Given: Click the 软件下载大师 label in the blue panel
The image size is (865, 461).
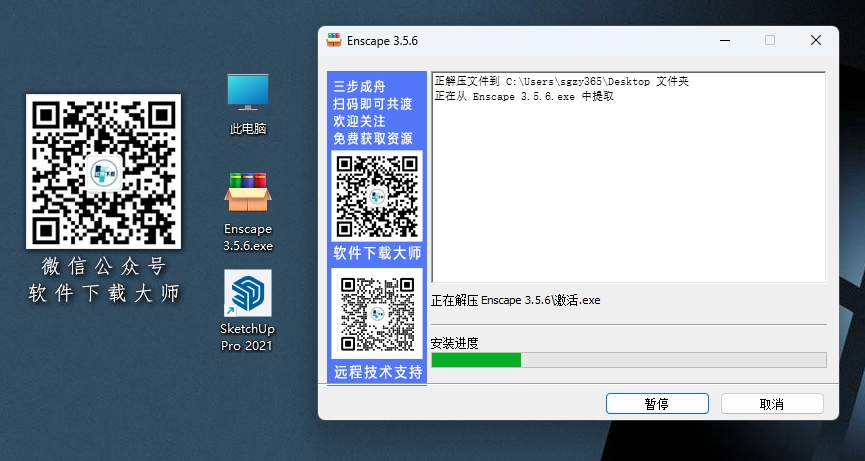Looking at the screenshot, I should (x=377, y=253).
